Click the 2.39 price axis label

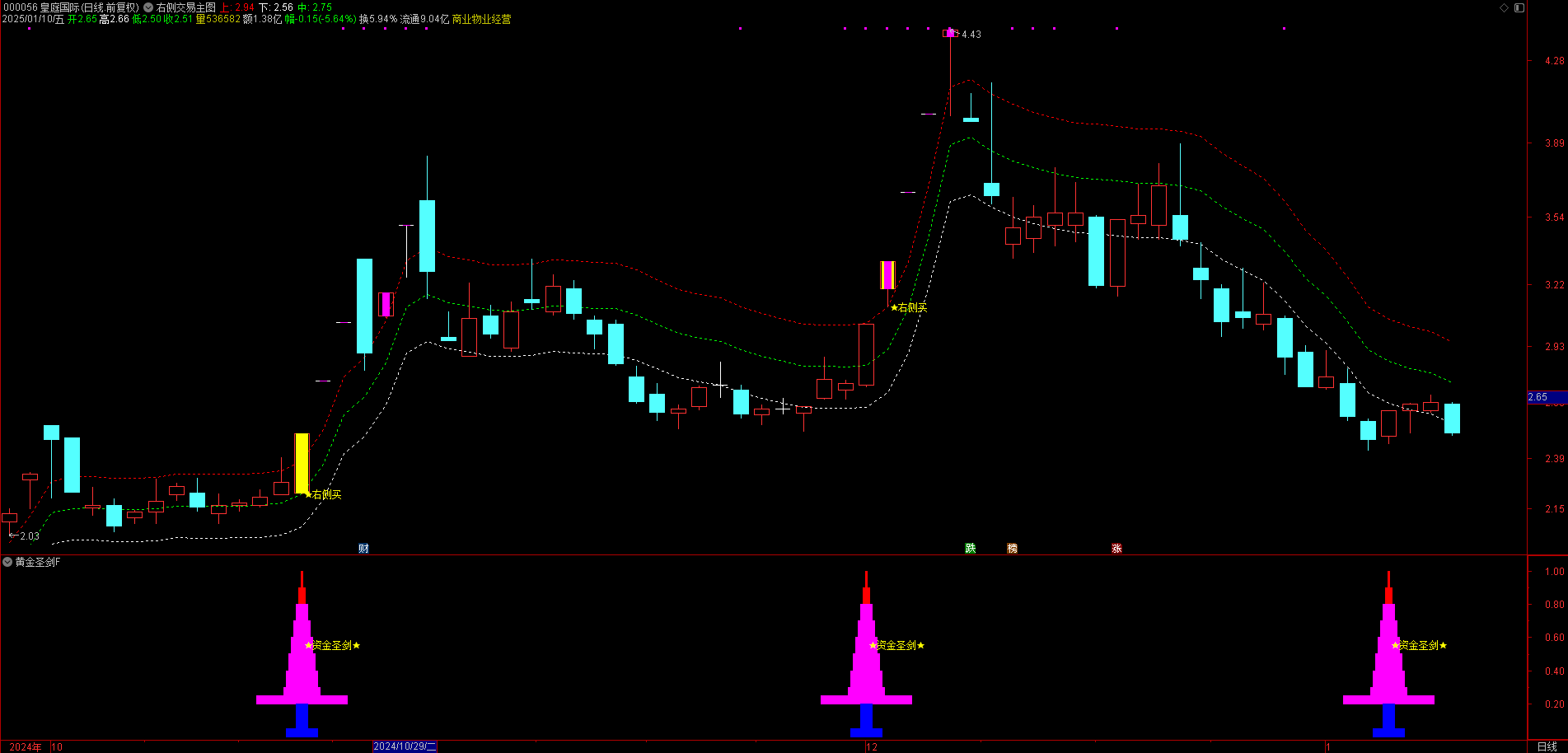coord(1555,459)
